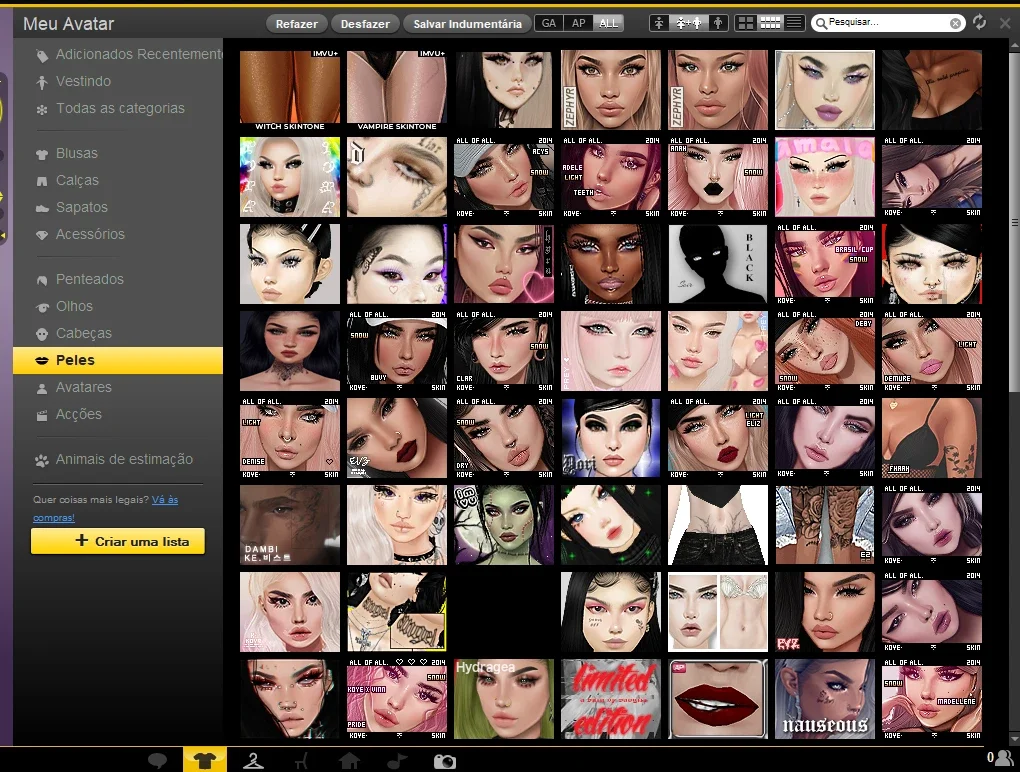
Task: Click the camera photo icon
Action: 445,761
